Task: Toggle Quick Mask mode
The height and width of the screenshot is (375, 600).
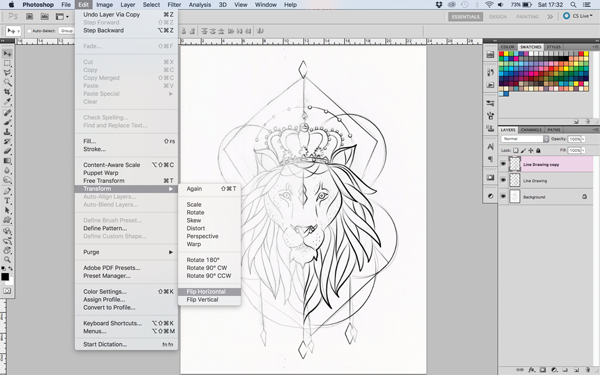Action: point(7,291)
